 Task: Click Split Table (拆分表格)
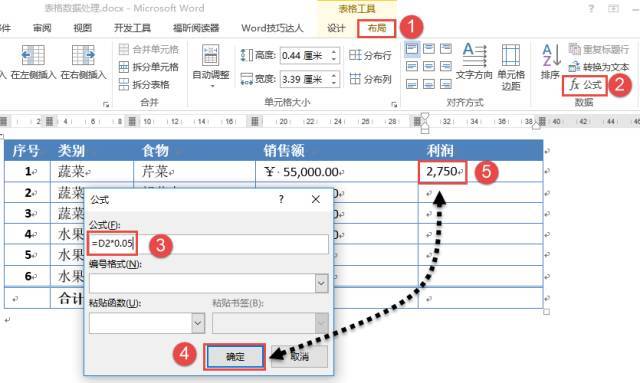pyautogui.click(x=144, y=85)
